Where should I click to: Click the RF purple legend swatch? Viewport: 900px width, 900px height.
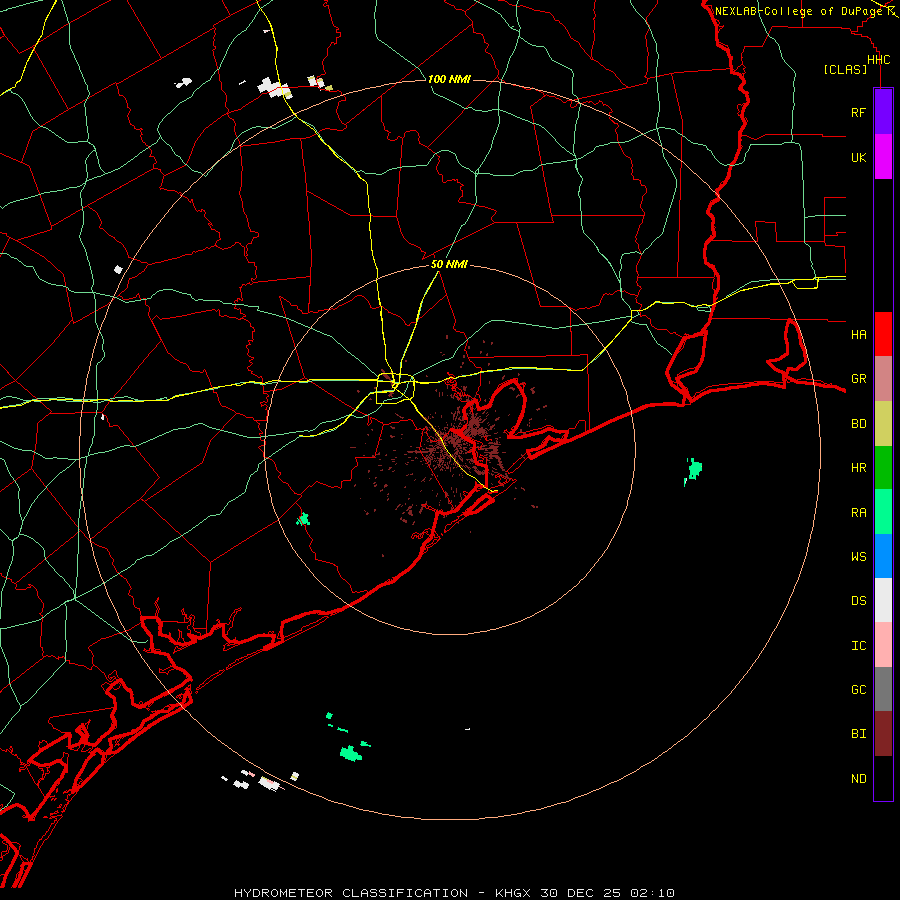[x=883, y=112]
